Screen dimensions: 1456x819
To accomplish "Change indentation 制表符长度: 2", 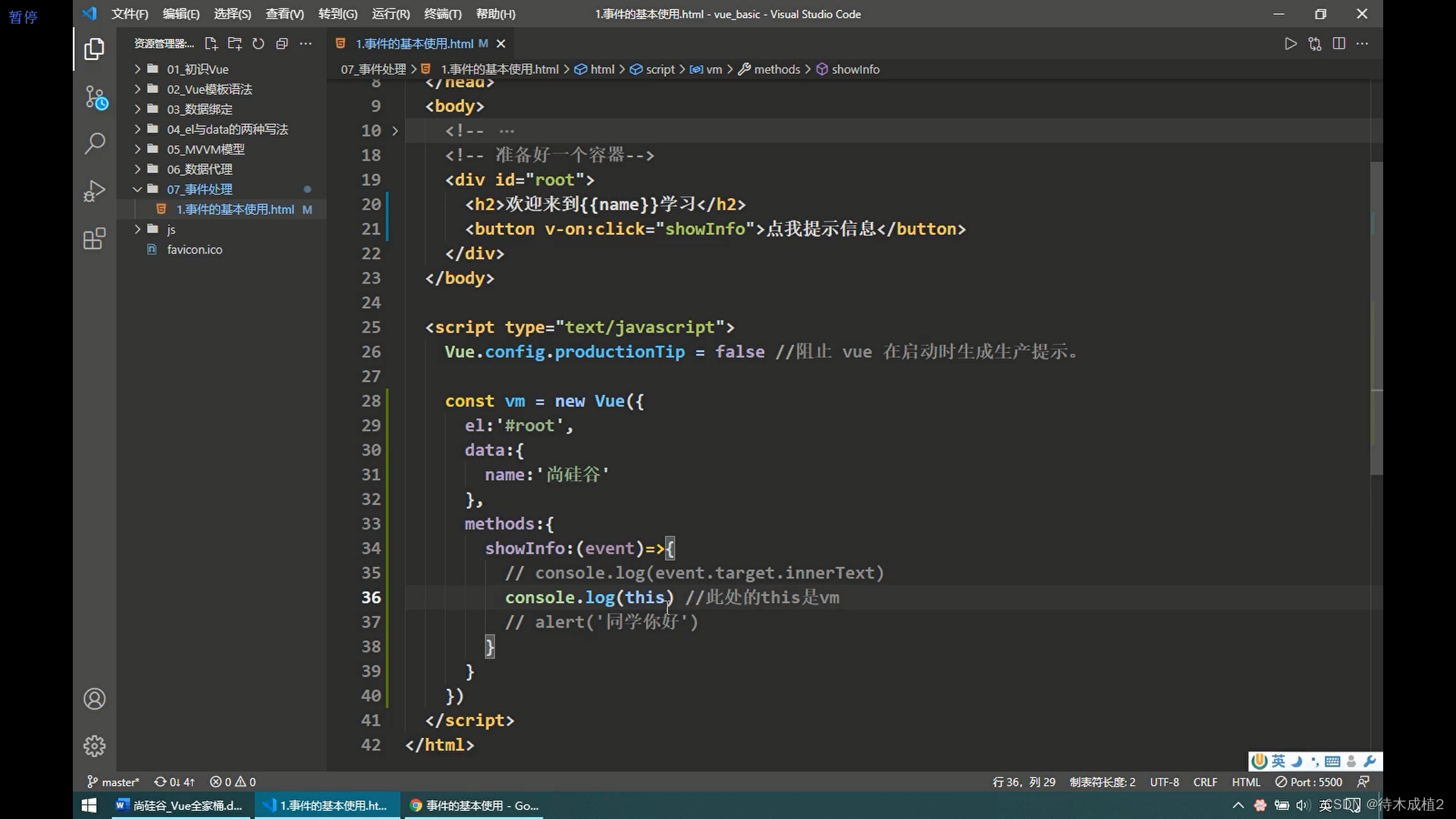I will [x=1103, y=782].
